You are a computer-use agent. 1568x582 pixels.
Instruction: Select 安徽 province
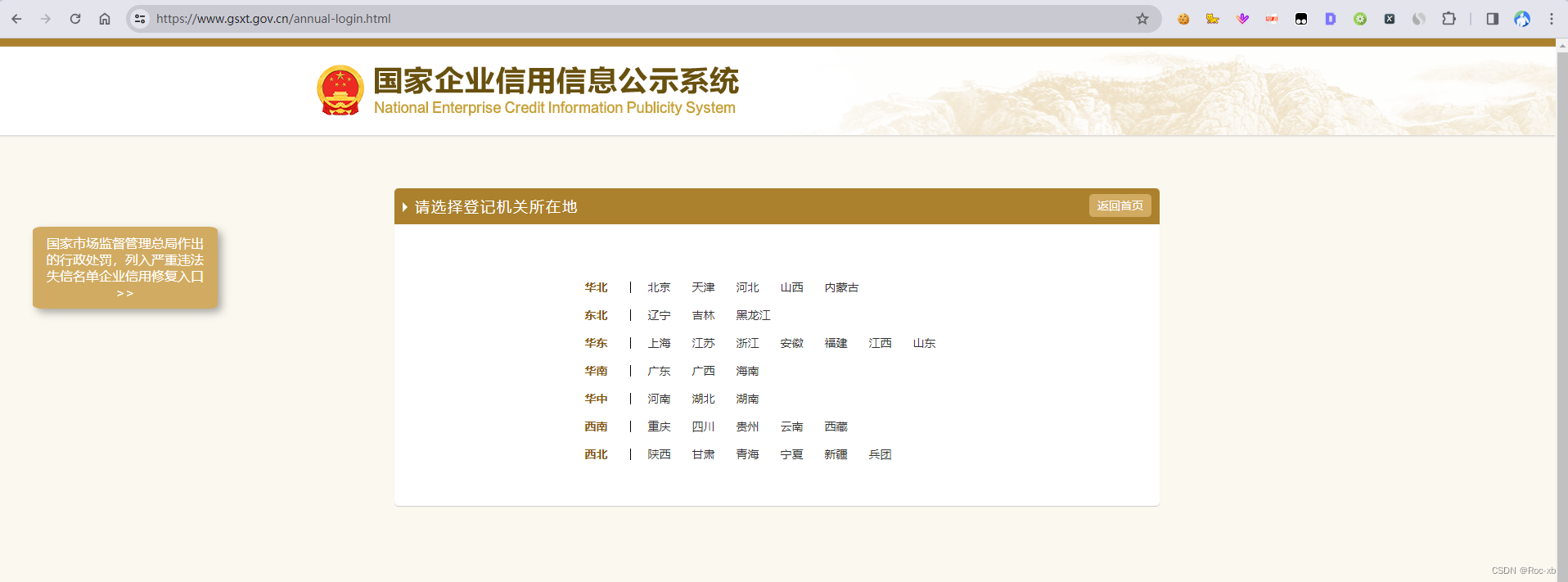pyautogui.click(x=791, y=343)
